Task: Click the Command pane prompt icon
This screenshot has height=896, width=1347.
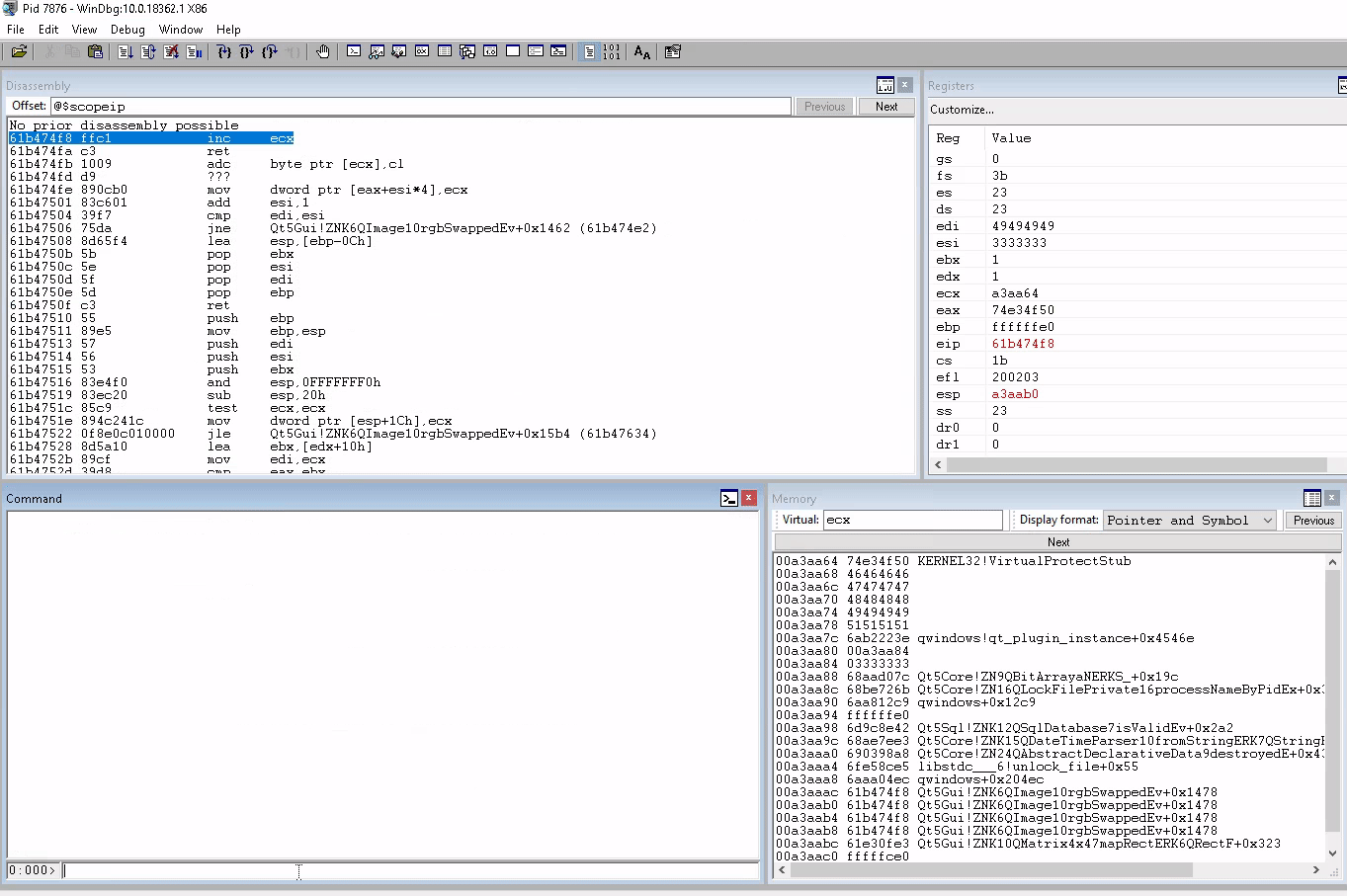Action: click(x=729, y=498)
